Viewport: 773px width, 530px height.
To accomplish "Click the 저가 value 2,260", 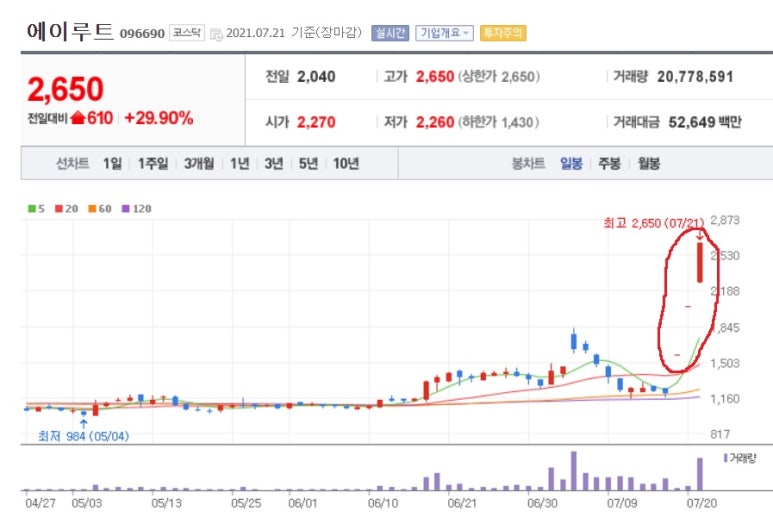I will 435,122.
